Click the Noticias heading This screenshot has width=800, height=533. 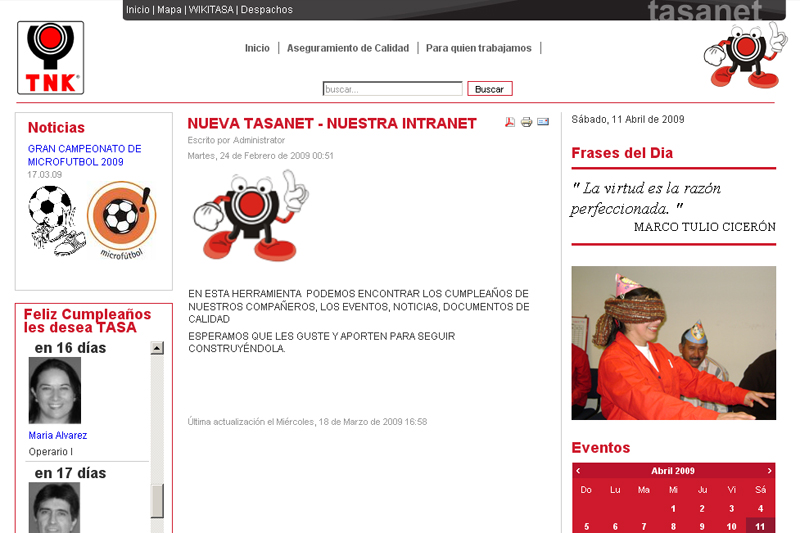(x=56, y=128)
